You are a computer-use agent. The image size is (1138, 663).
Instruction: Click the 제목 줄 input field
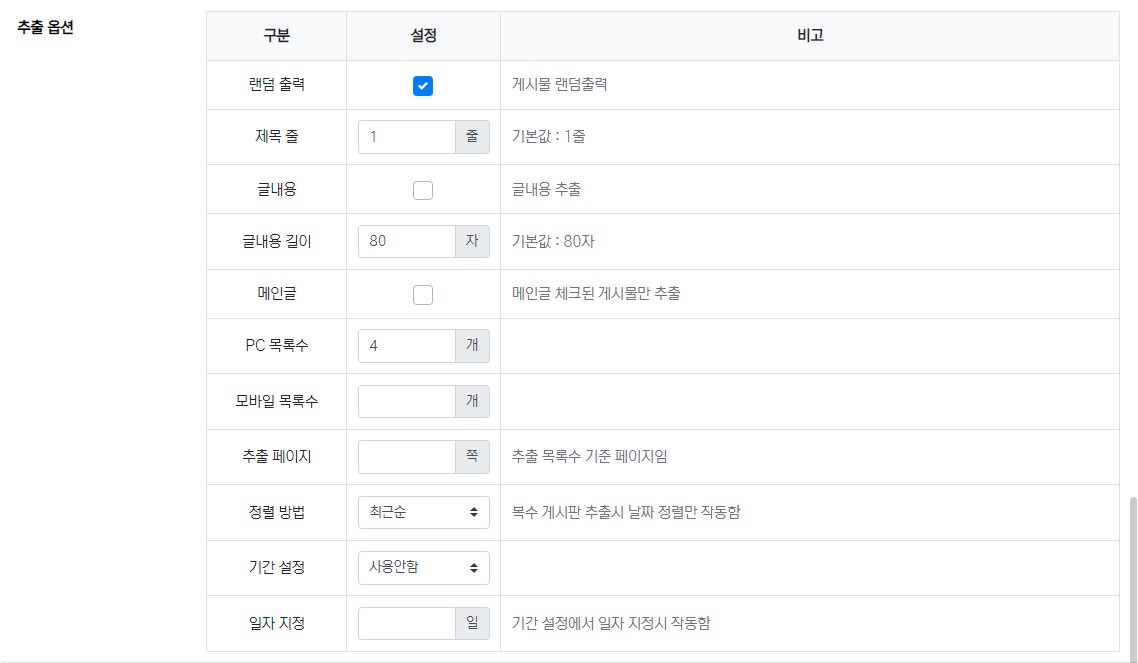click(x=407, y=137)
